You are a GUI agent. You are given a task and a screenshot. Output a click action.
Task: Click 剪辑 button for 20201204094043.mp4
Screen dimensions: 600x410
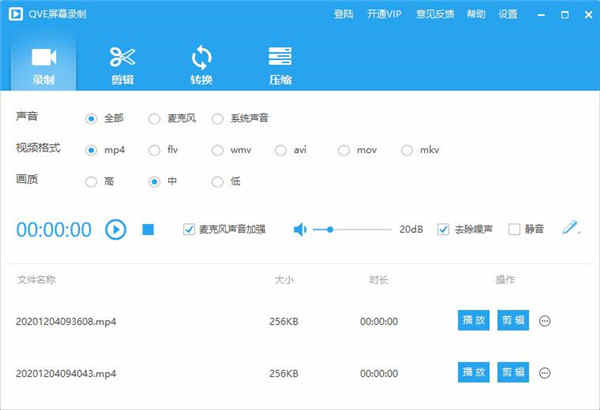point(513,372)
